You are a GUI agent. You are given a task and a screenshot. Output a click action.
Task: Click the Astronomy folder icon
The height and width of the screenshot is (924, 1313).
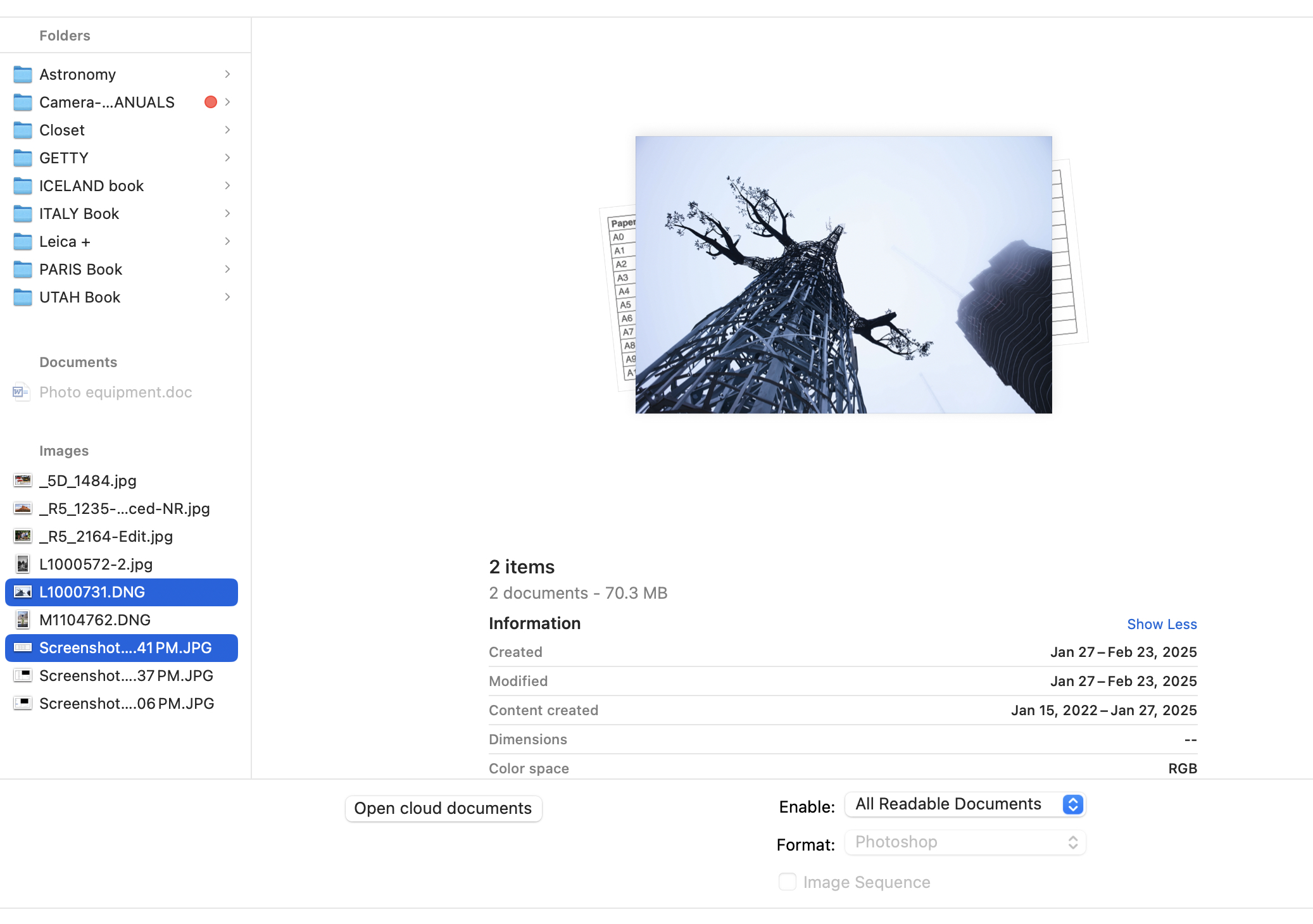coord(23,75)
